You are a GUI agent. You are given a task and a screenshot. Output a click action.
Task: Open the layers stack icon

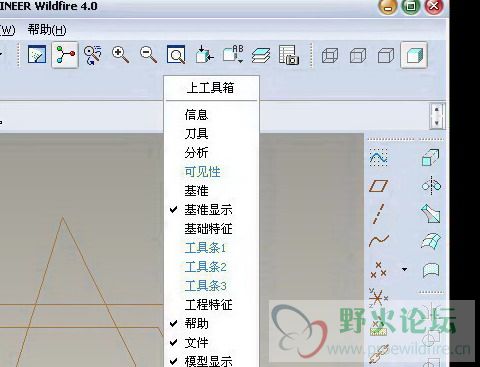pos(261,55)
